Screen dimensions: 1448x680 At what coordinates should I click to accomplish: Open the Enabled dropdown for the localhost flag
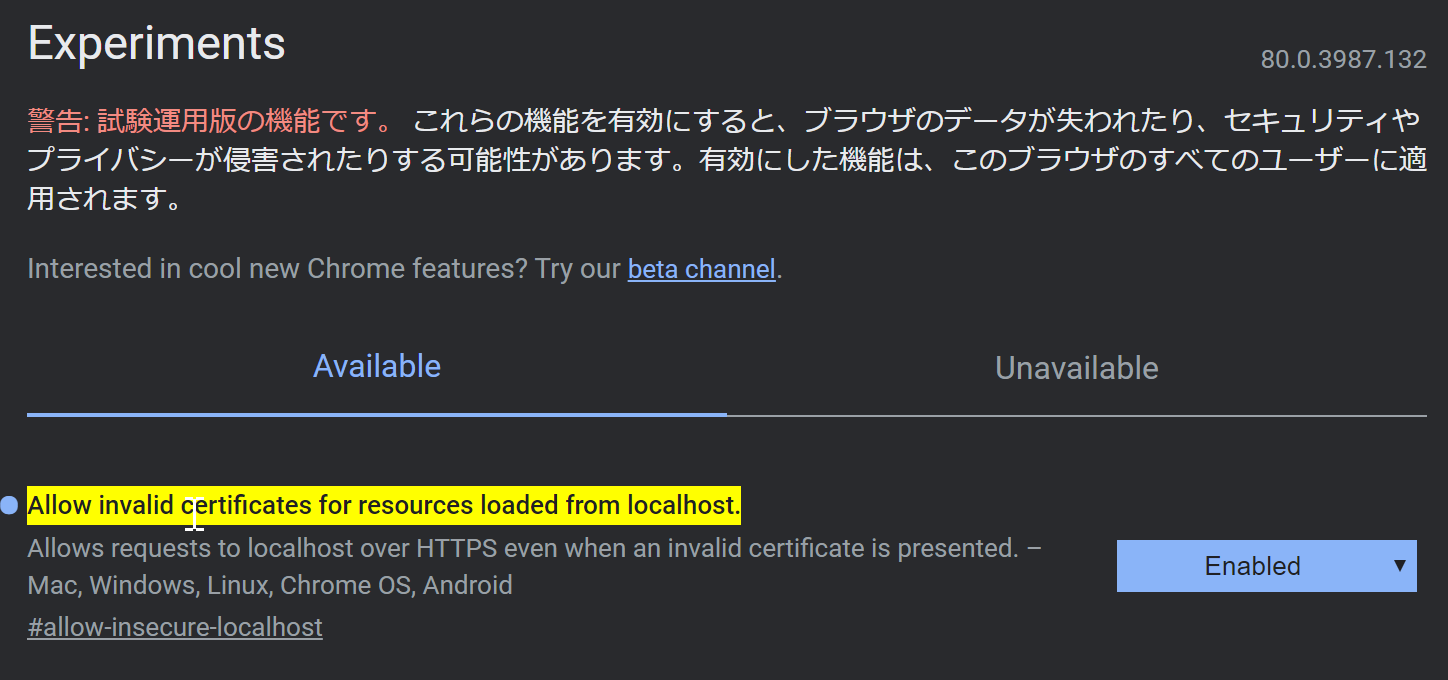pos(1252,566)
